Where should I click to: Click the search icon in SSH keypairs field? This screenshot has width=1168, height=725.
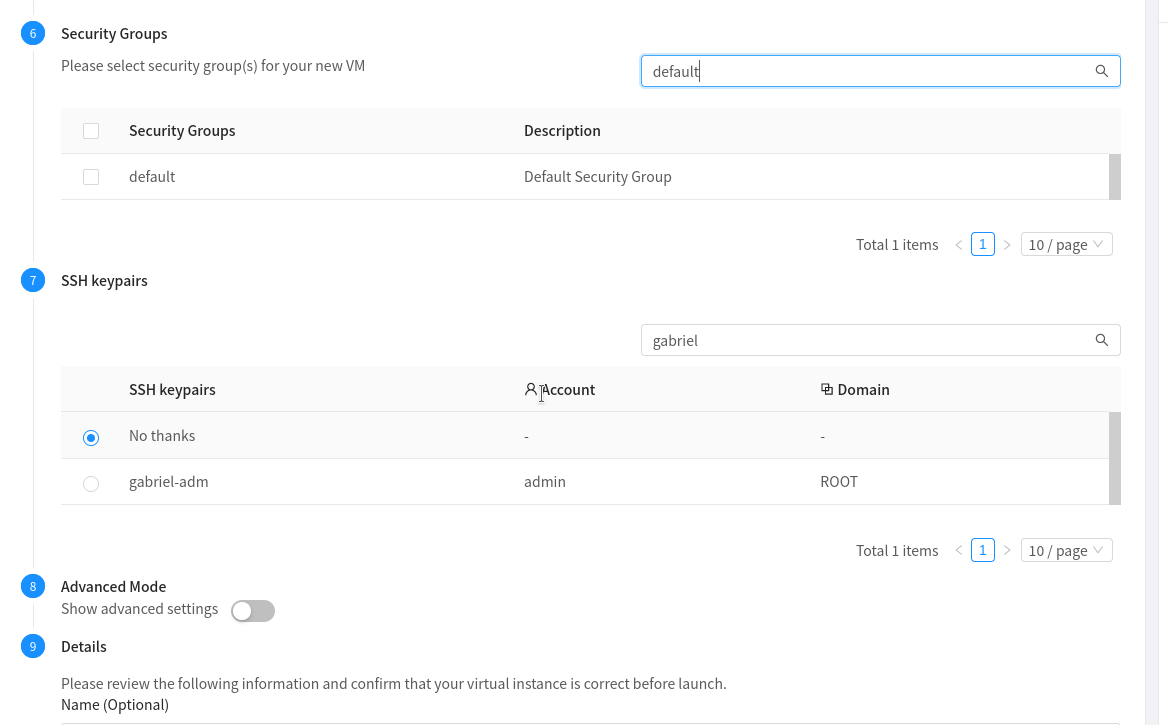[x=1101, y=340]
